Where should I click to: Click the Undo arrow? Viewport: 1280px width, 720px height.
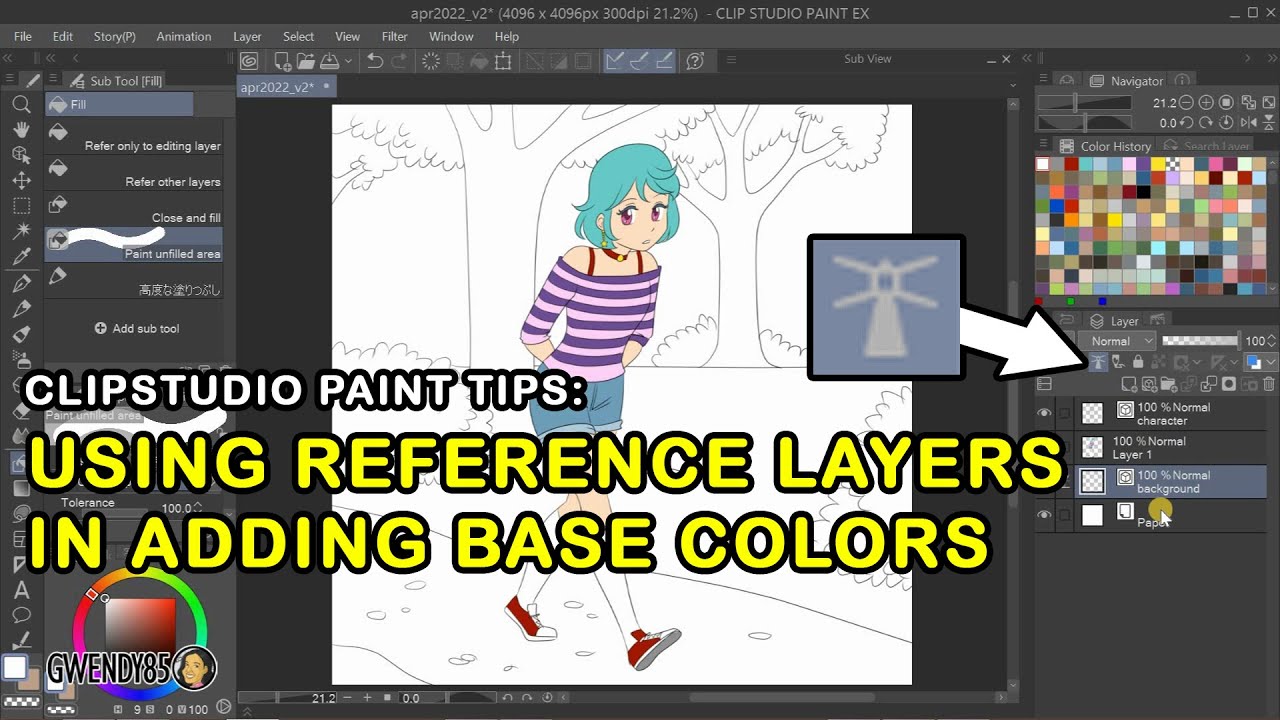[x=375, y=61]
